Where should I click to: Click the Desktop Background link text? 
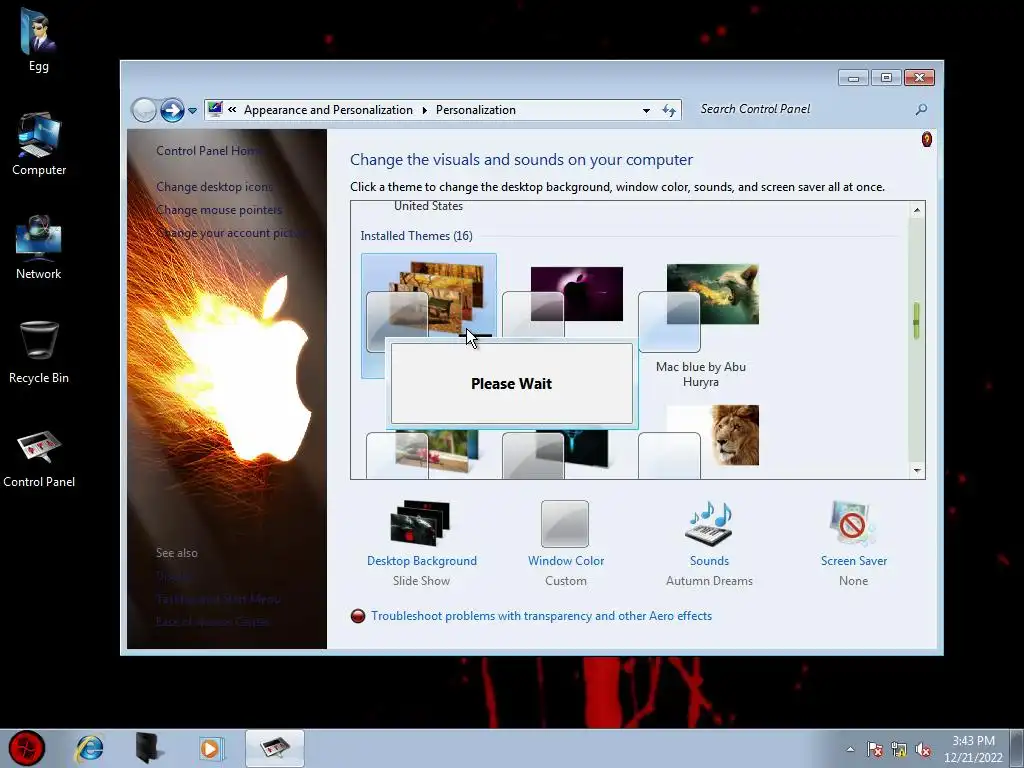click(x=422, y=561)
